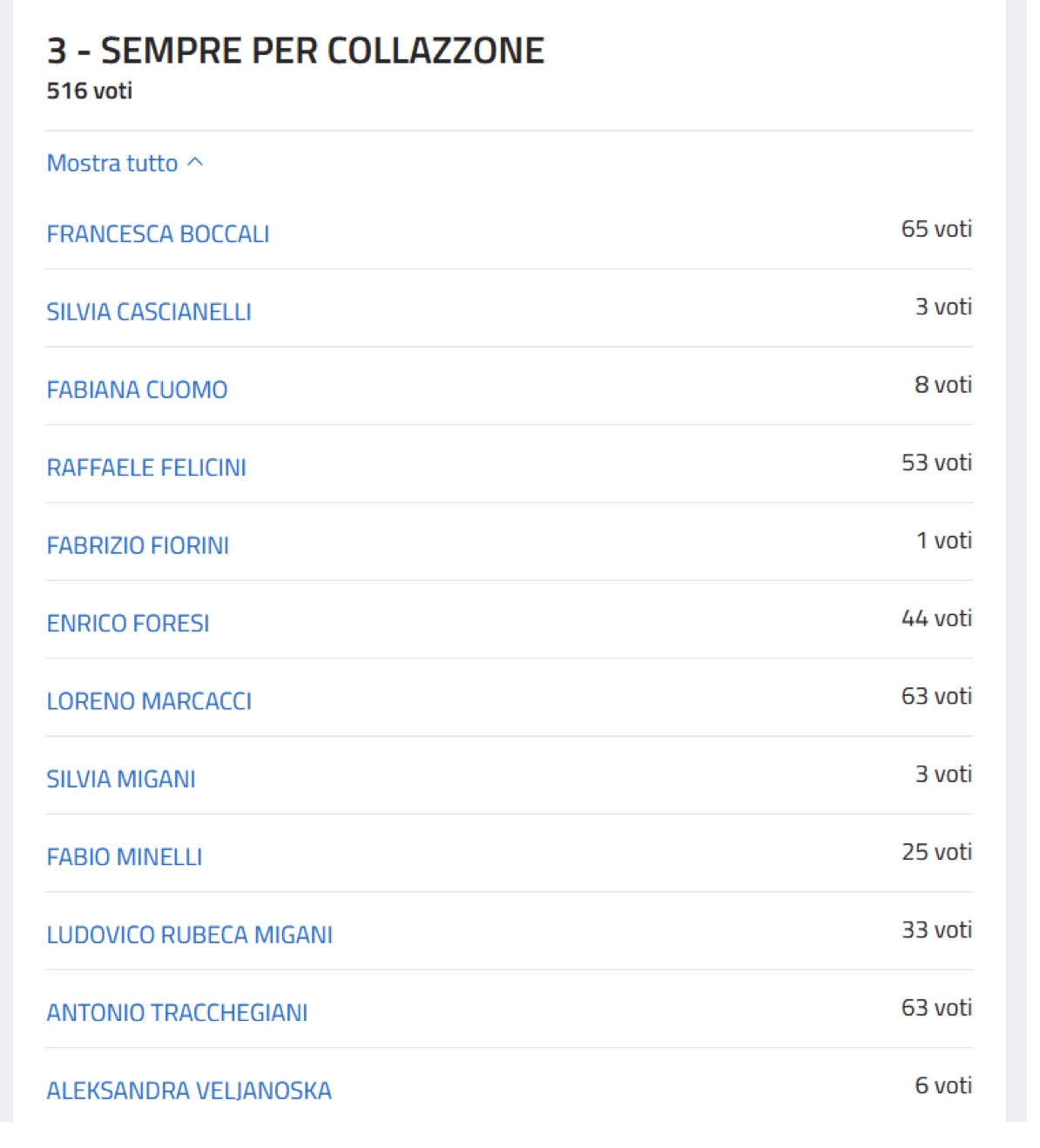This screenshot has width=1040, height=1148.
Task: Click the Mostra tutto link
Action: (112, 164)
